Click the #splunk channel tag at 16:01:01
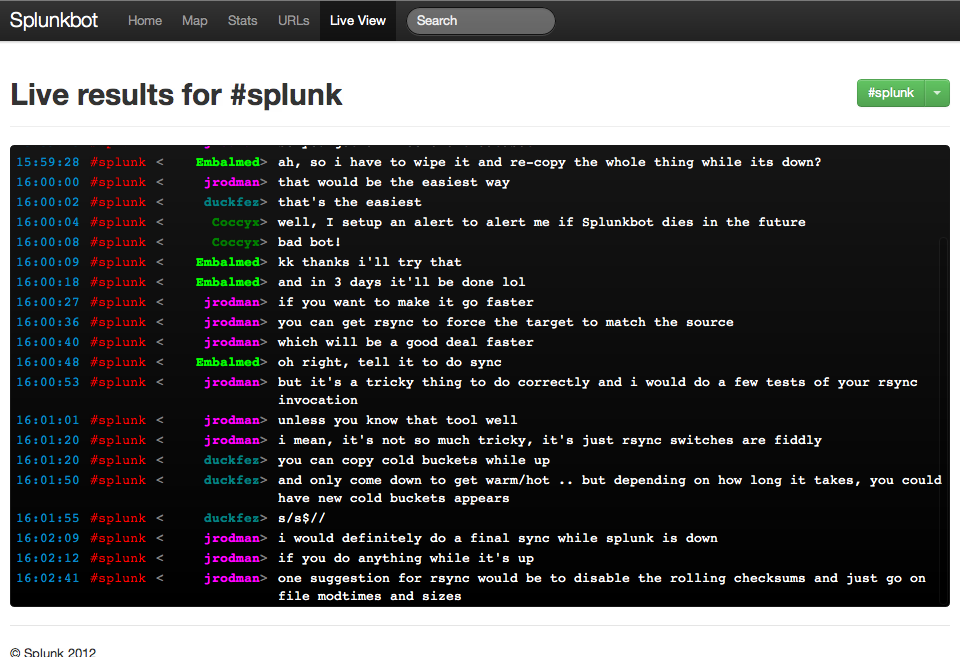This screenshot has width=960, height=657. point(118,420)
